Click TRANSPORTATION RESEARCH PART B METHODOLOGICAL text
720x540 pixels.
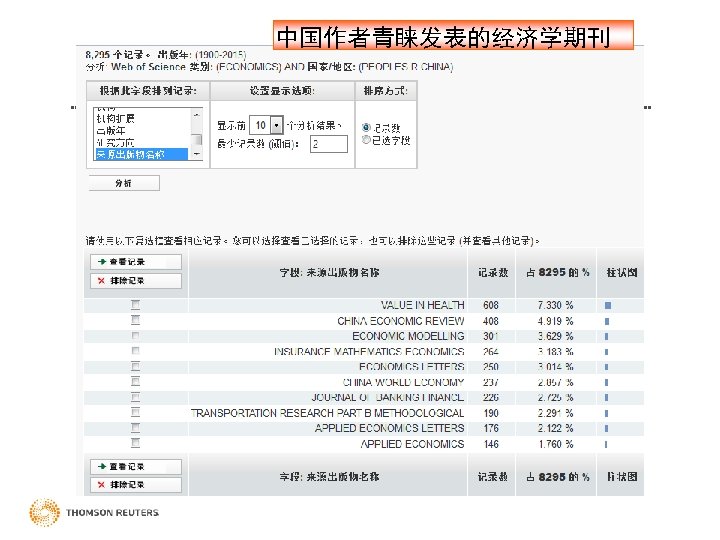[x=327, y=413]
